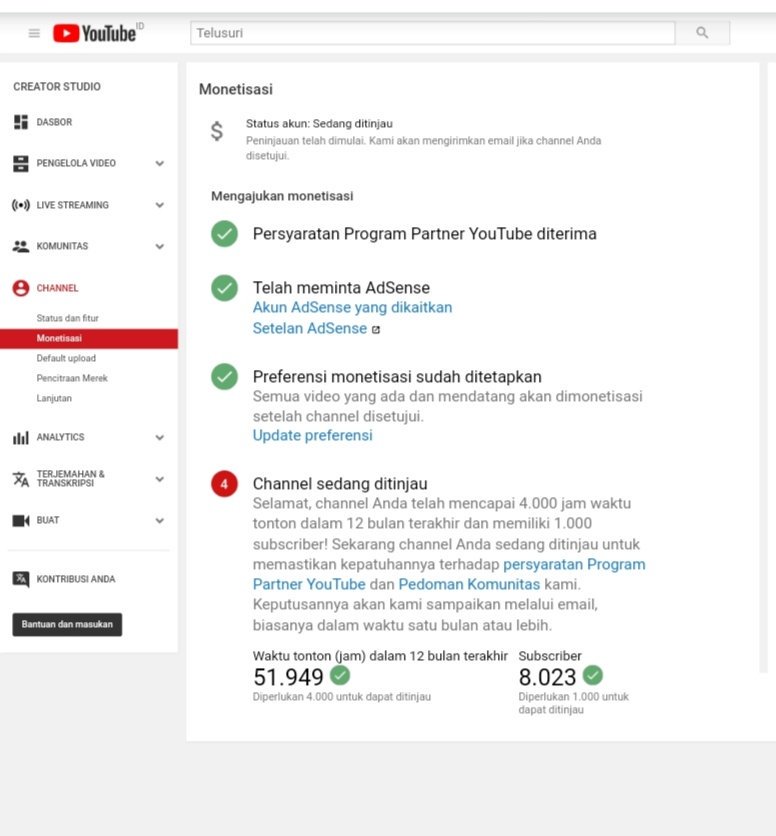
Task: Click the red step 4 badge
Action: [x=225, y=484]
